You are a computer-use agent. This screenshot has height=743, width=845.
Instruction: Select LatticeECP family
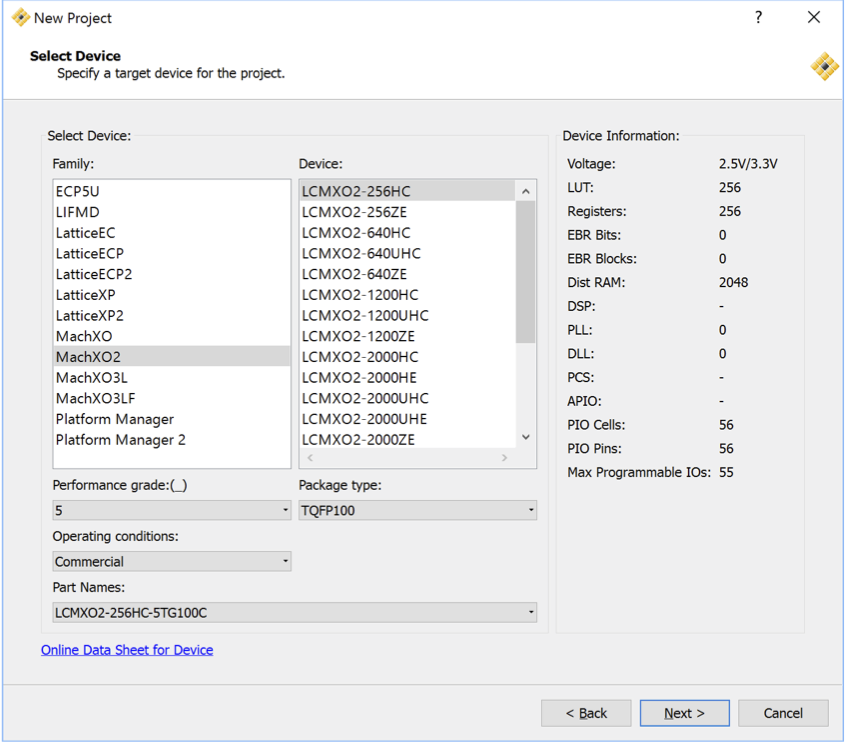pyautogui.click(x=171, y=253)
